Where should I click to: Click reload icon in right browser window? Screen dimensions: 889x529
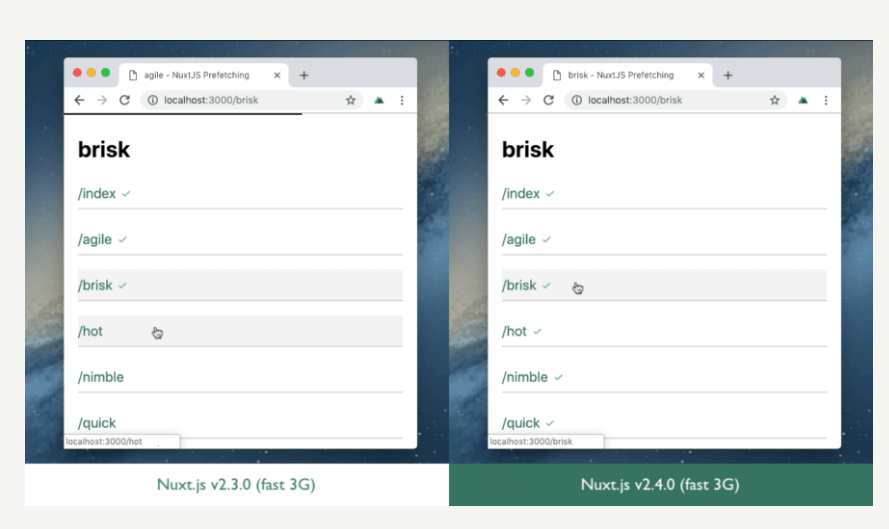tap(549, 100)
